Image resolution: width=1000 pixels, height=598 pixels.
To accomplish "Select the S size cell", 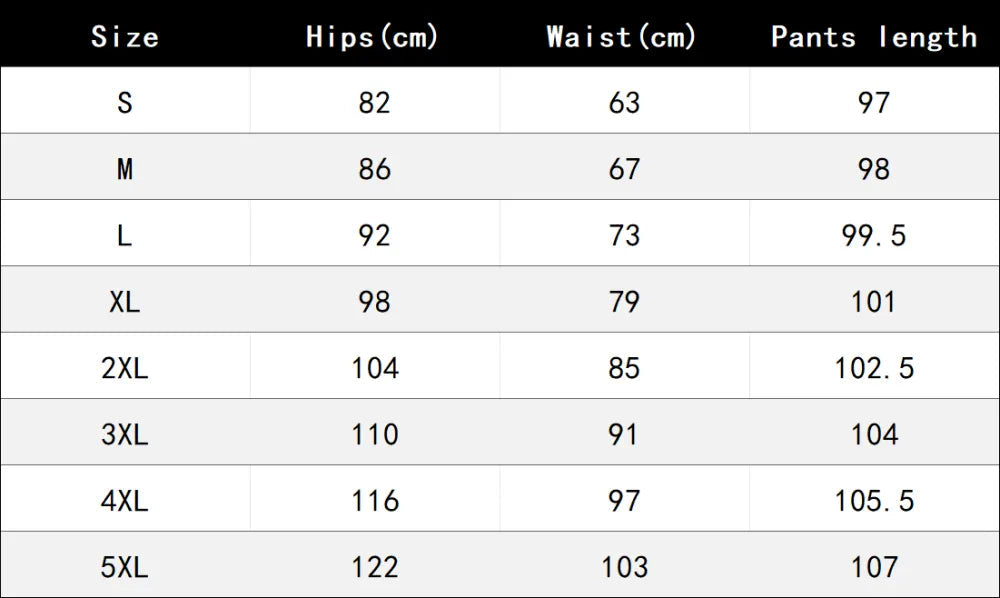I will [x=125, y=103].
